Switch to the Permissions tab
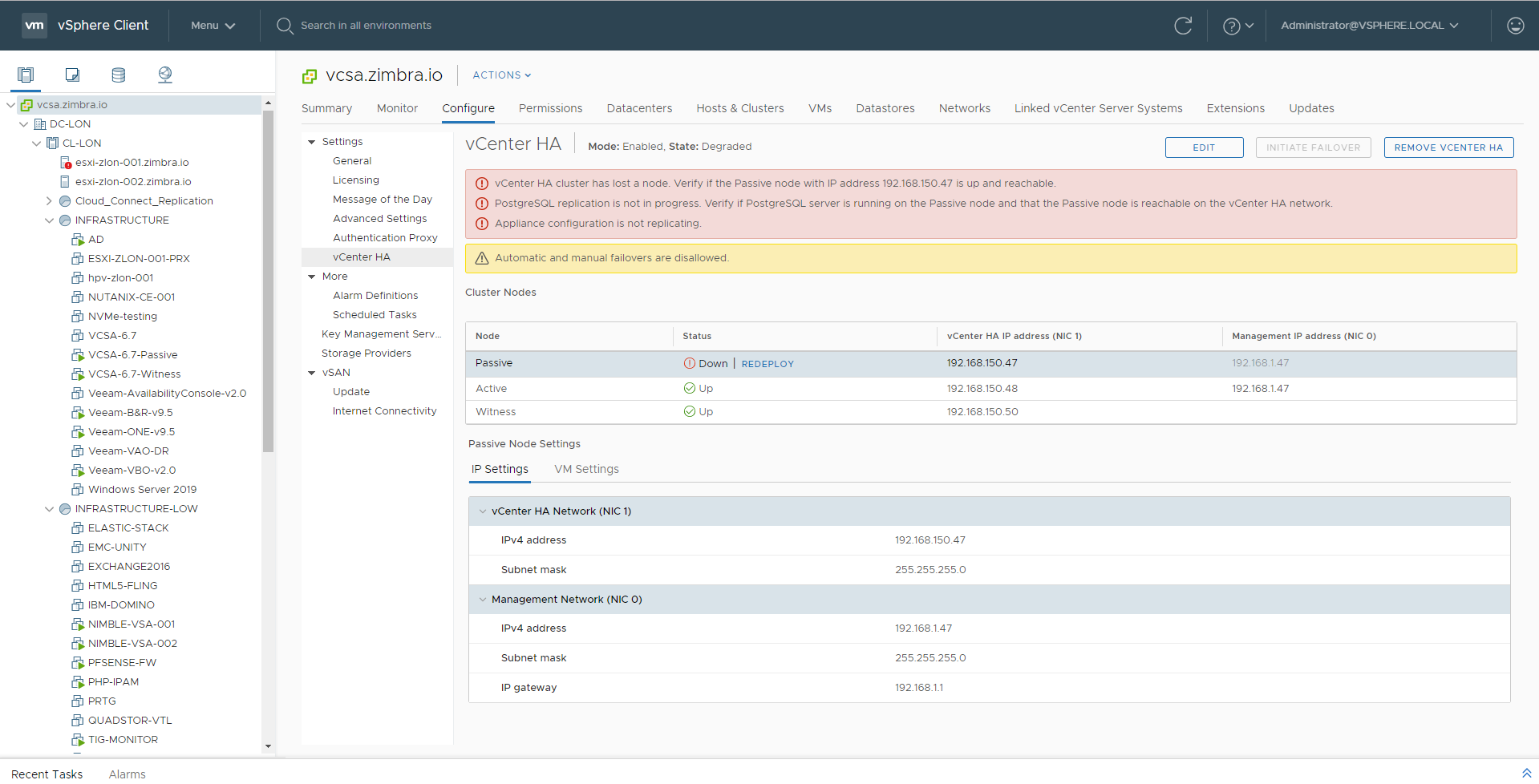The height and width of the screenshot is (784, 1539). (550, 108)
